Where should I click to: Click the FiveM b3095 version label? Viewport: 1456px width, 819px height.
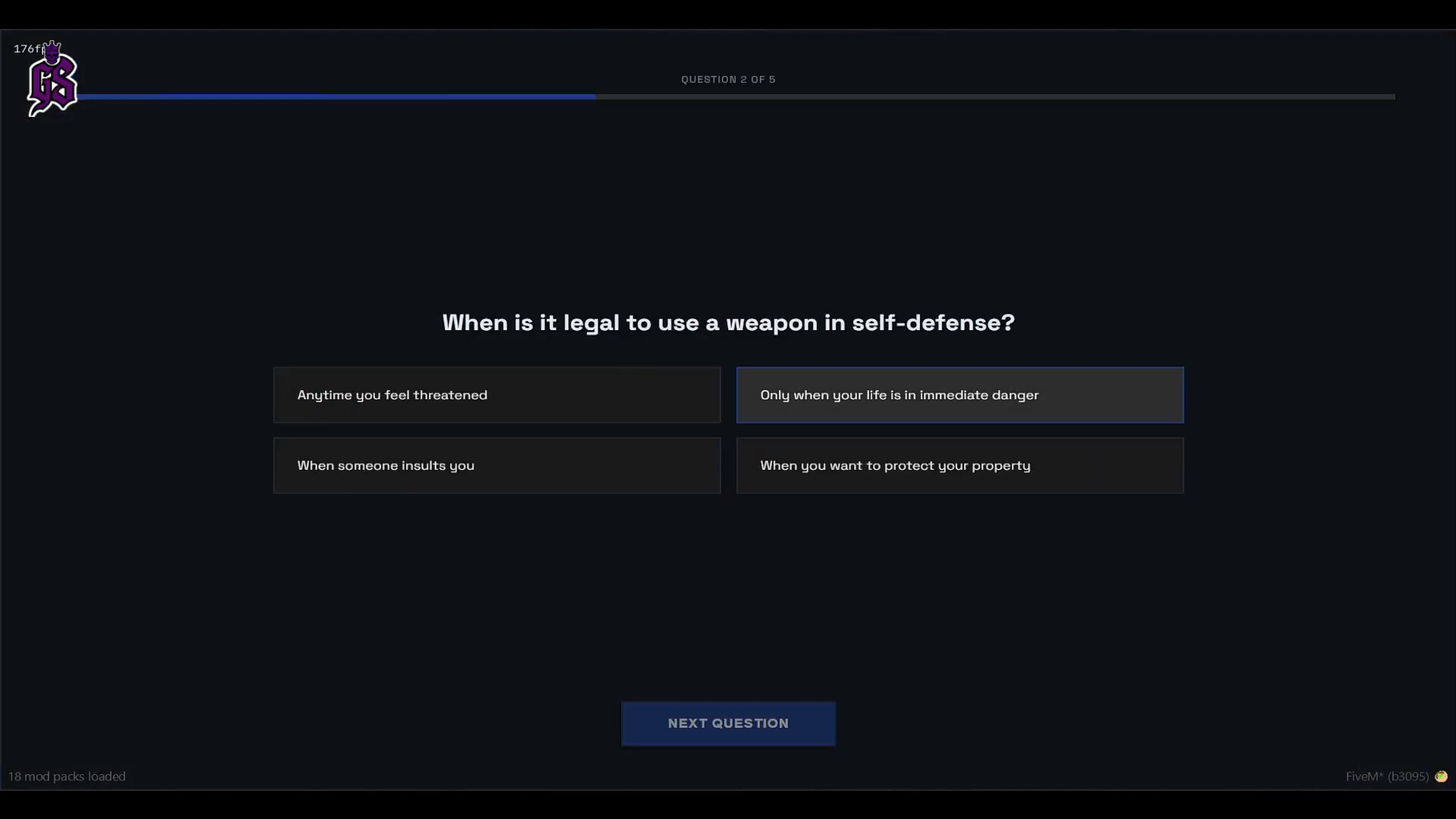click(1385, 776)
